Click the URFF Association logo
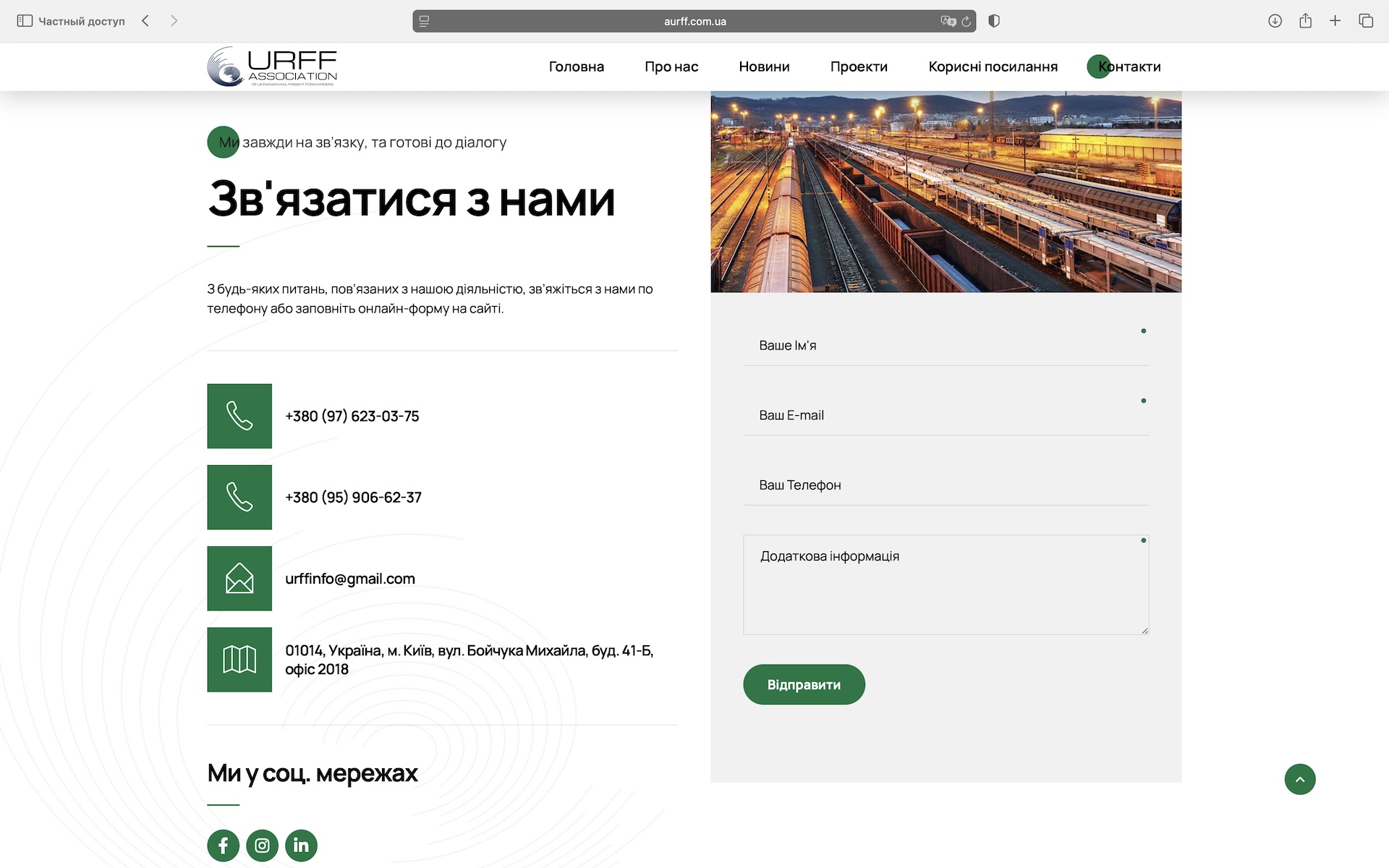The image size is (1389, 868). [x=272, y=67]
